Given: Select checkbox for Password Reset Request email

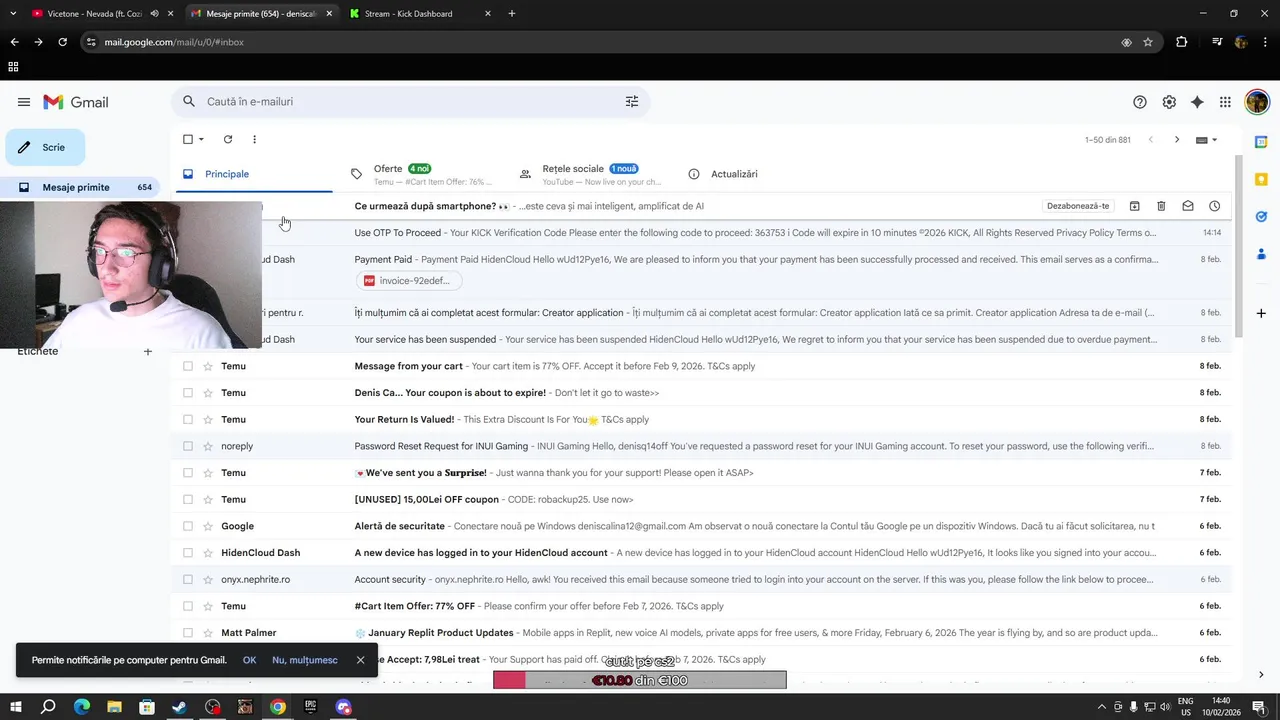Looking at the screenshot, I should pyautogui.click(x=188, y=446).
